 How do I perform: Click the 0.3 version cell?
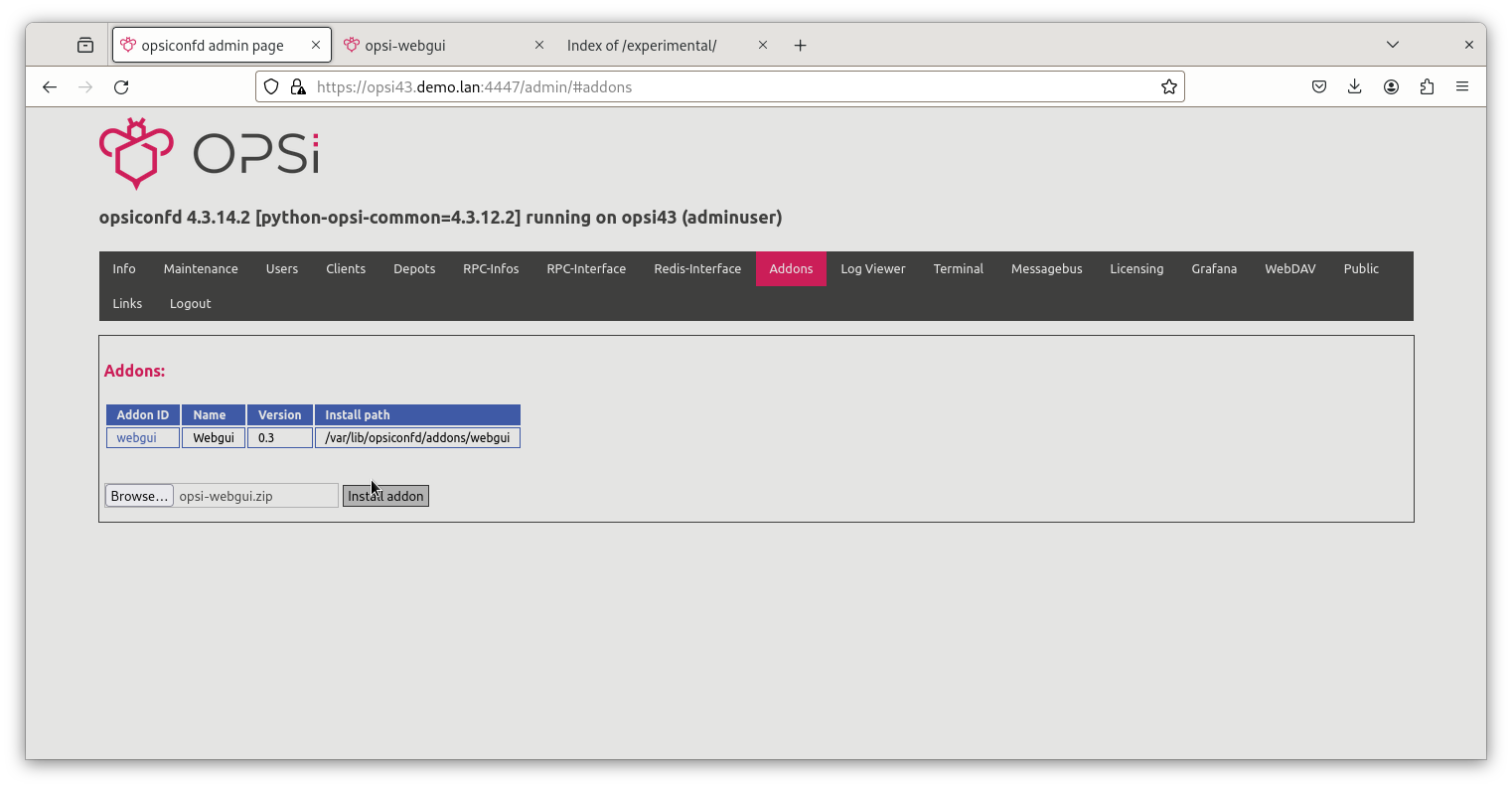(280, 438)
